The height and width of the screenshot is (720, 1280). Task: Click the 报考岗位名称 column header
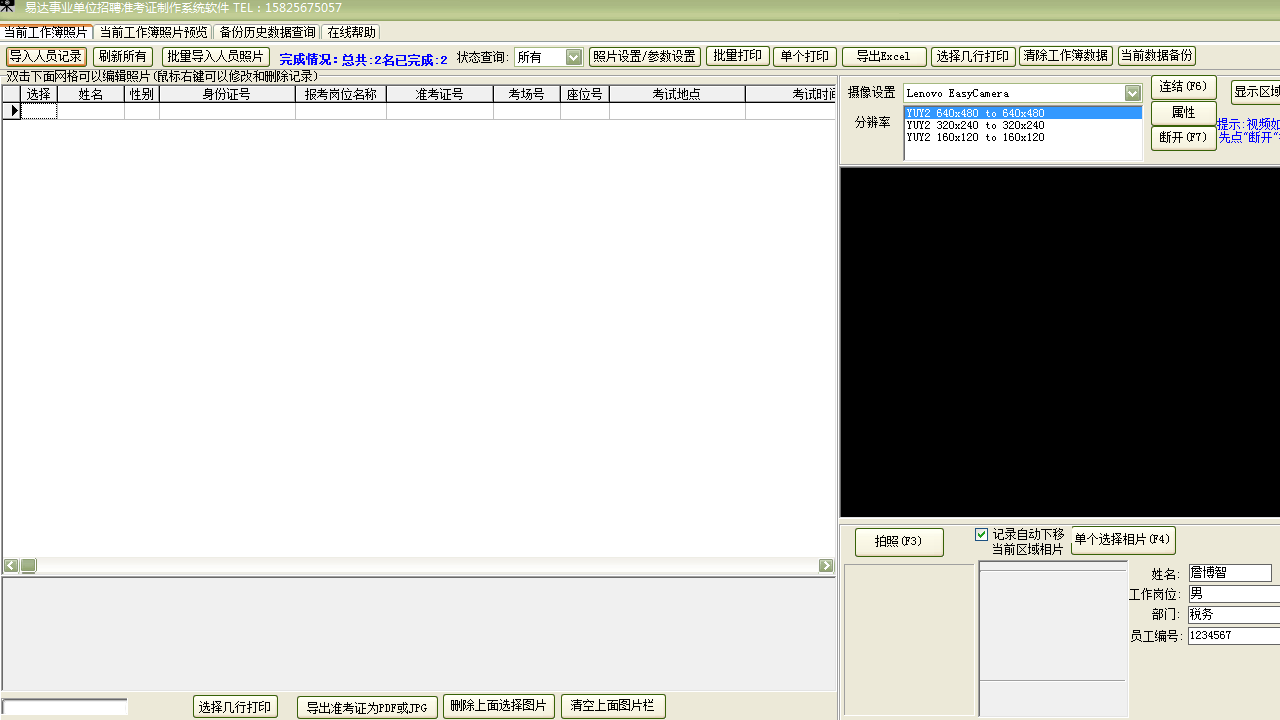(341, 94)
